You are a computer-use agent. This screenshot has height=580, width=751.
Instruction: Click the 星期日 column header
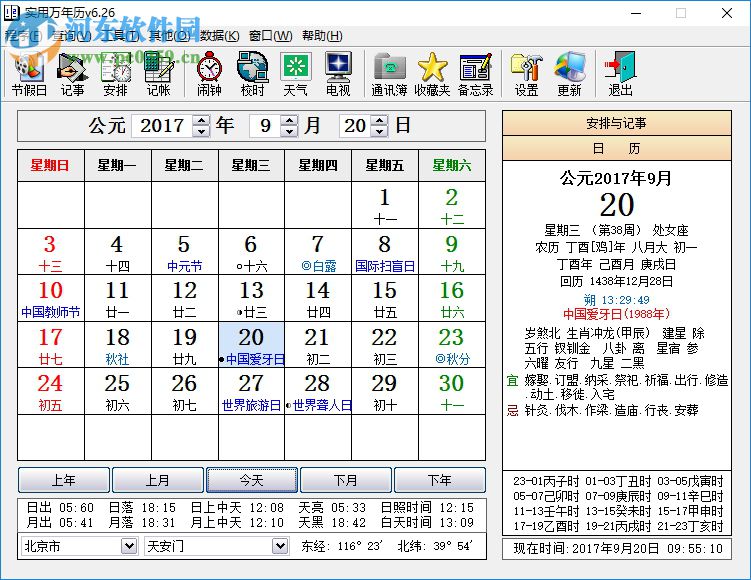(x=50, y=166)
